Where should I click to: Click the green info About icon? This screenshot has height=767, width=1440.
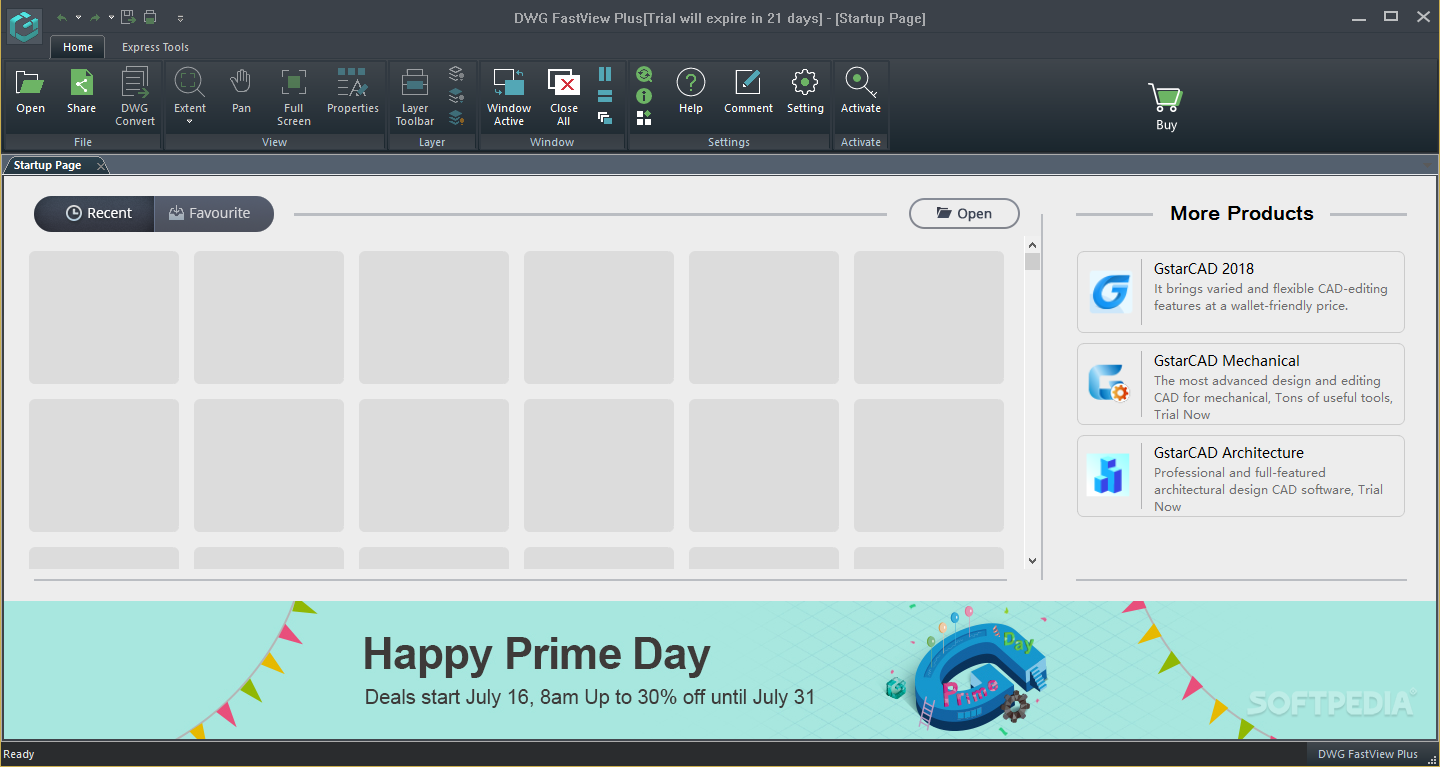pos(644,96)
